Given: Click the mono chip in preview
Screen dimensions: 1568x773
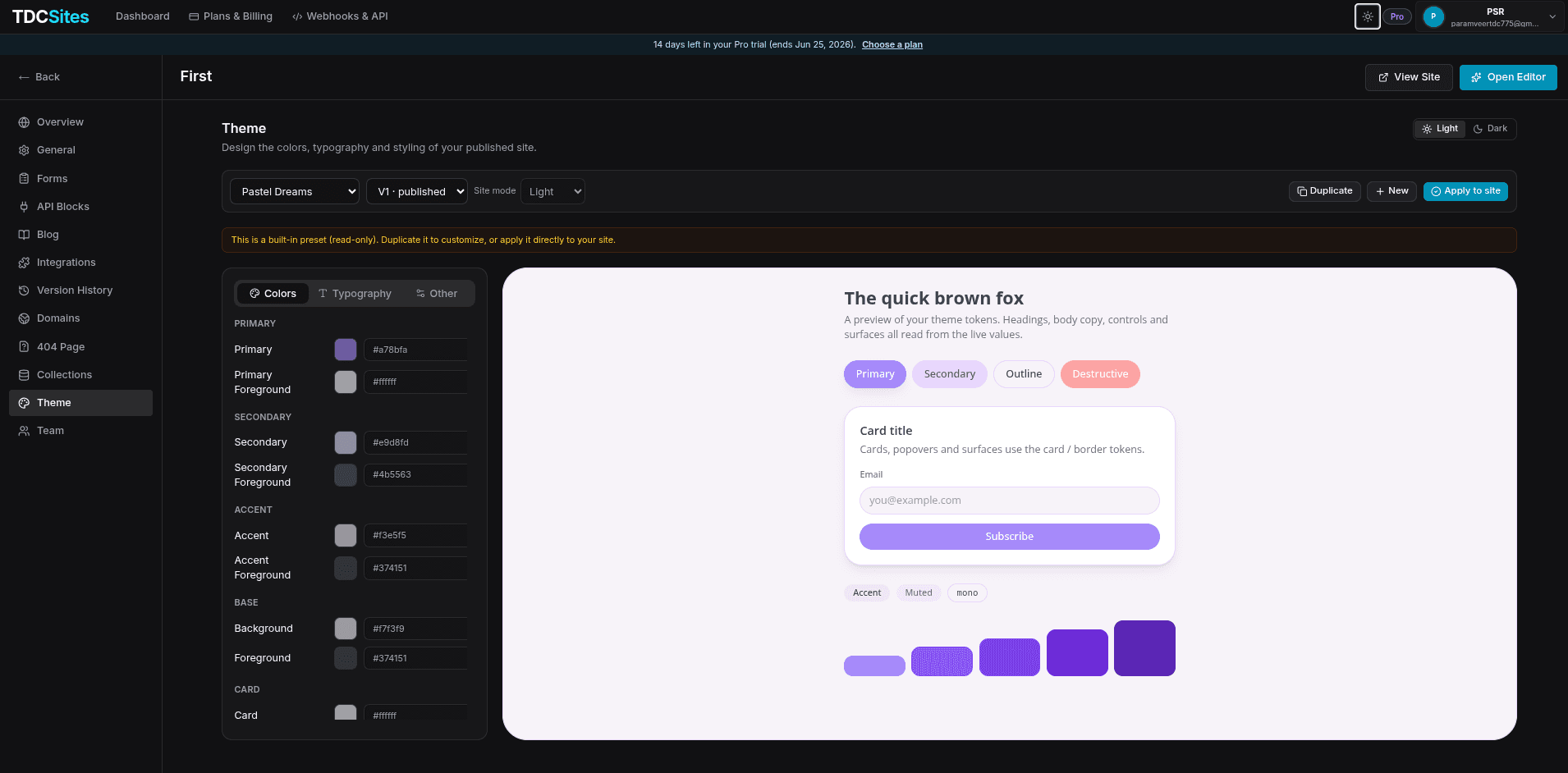Looking at the screenshot, I should coord(967,593).
